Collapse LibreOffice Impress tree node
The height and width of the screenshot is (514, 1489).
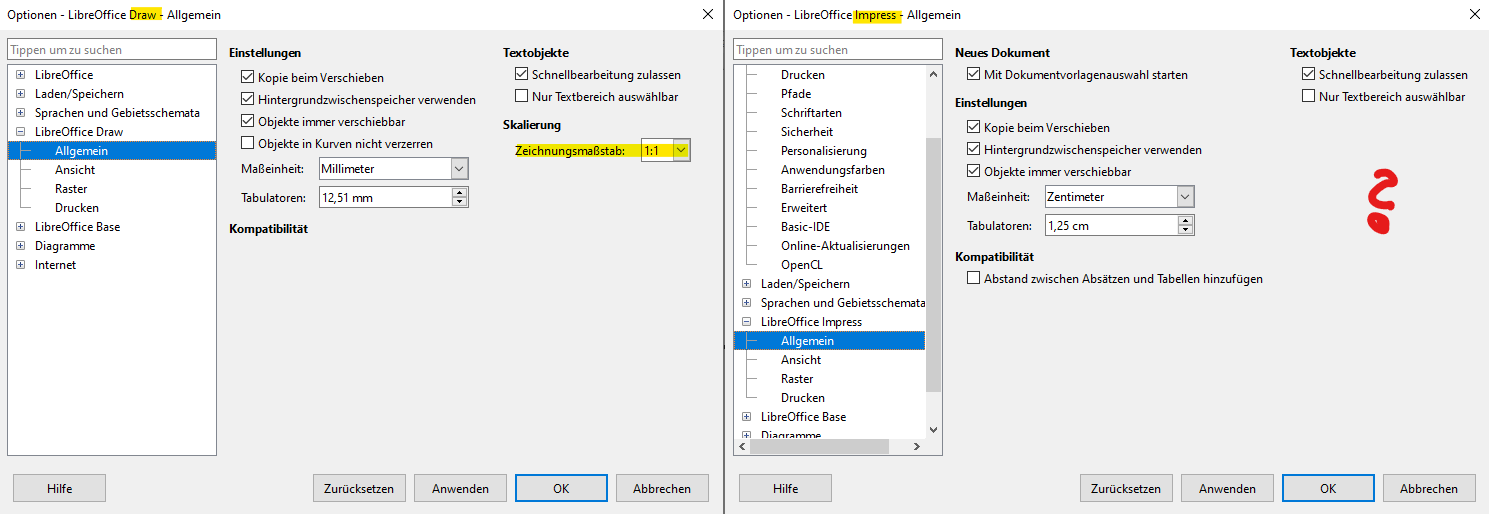(x=746, y=322)
